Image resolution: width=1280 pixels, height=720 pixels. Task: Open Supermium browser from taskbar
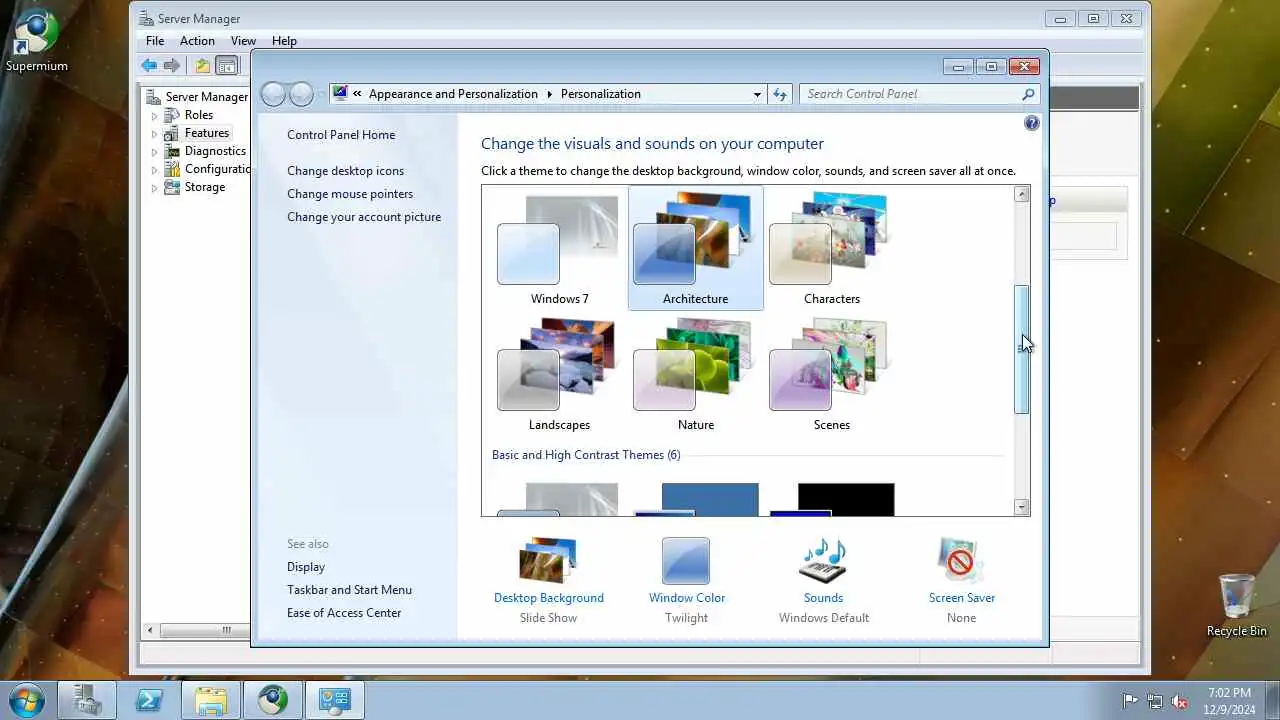[x=273, y=700]
